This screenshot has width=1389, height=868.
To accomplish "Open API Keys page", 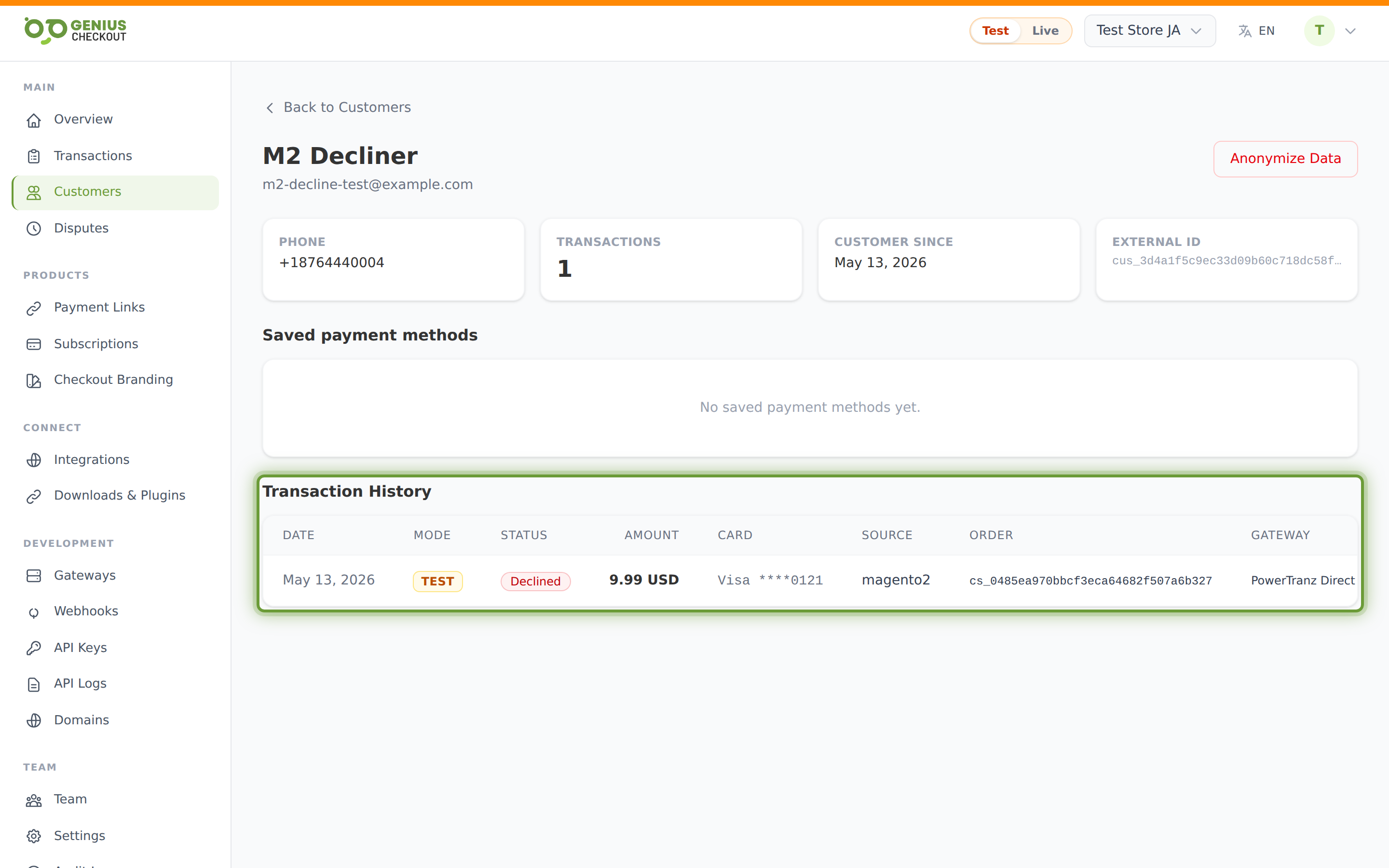I will point(115,648).
